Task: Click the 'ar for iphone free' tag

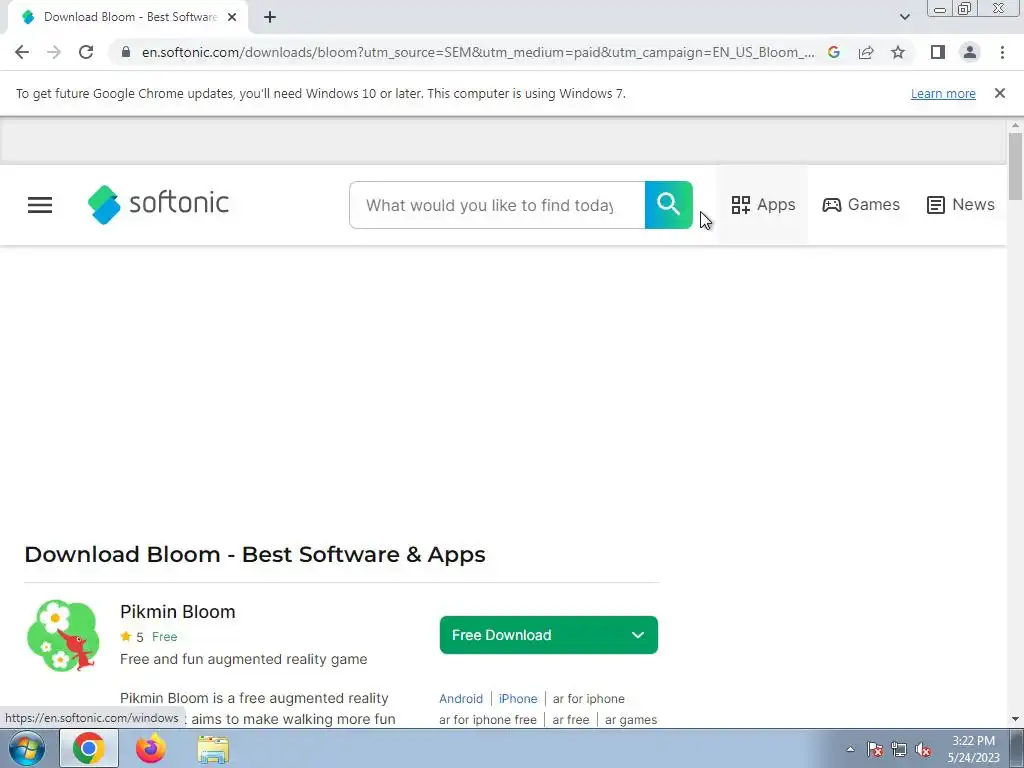Action: click(488, 720)
